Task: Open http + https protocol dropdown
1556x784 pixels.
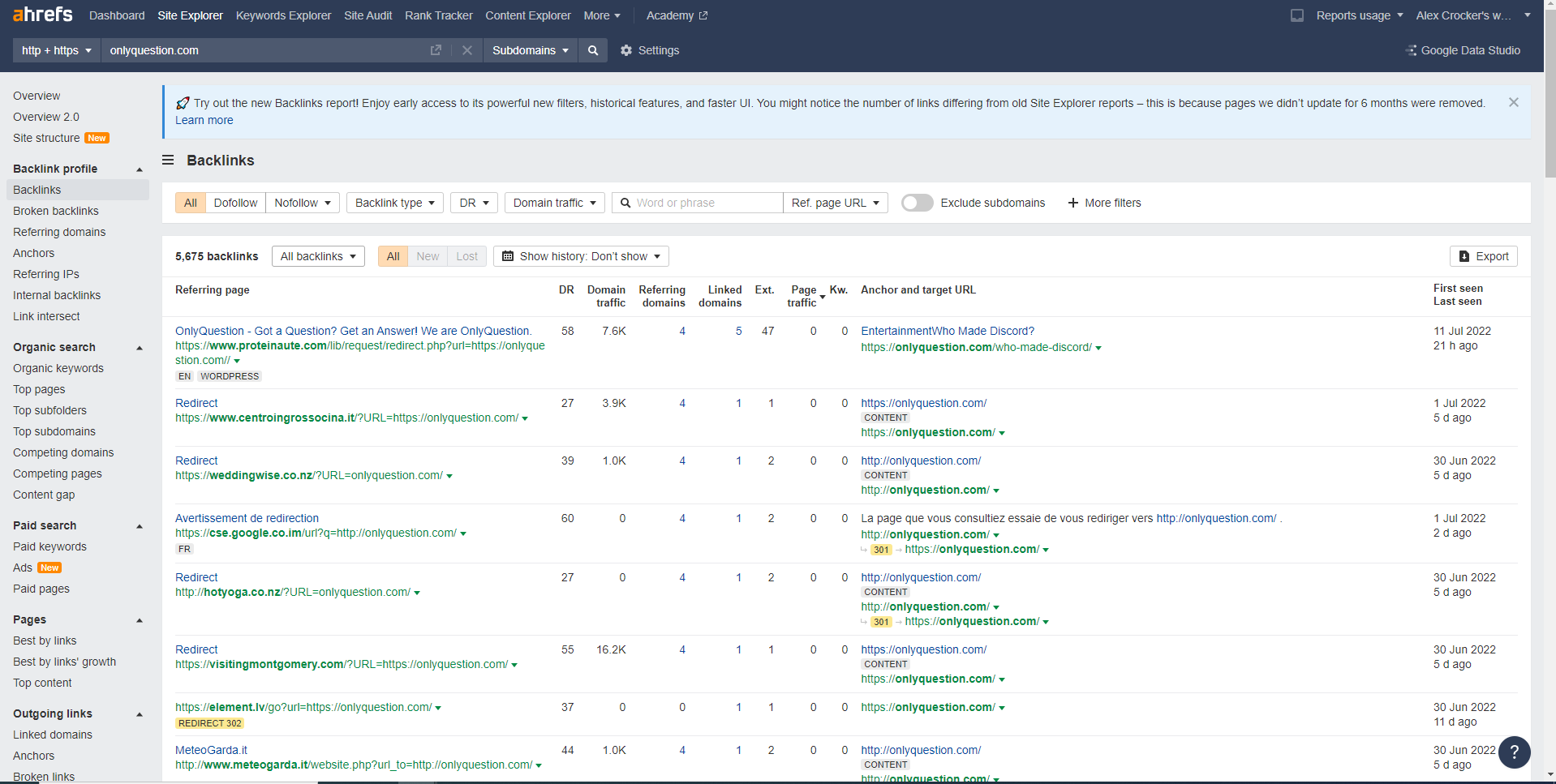Action: 56,50
